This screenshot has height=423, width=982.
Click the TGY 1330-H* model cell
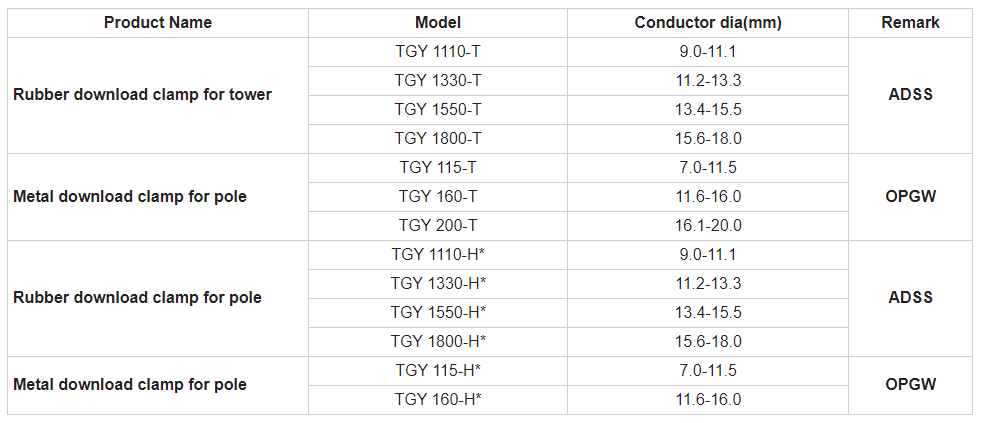pos(438,283)
